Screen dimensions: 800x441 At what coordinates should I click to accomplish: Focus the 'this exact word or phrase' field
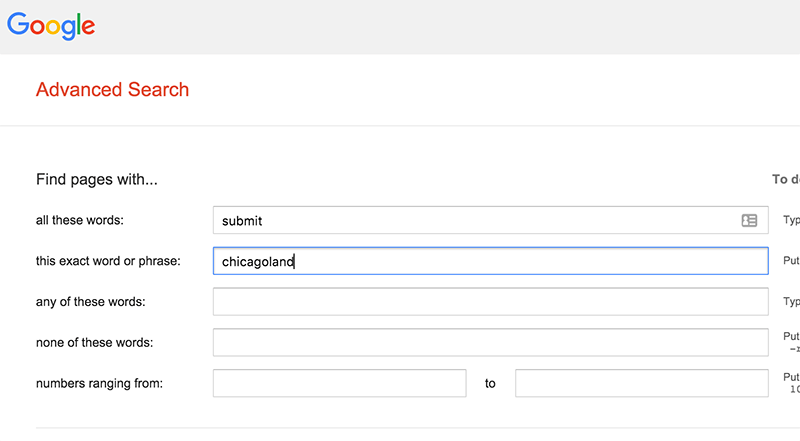[490, 261]
